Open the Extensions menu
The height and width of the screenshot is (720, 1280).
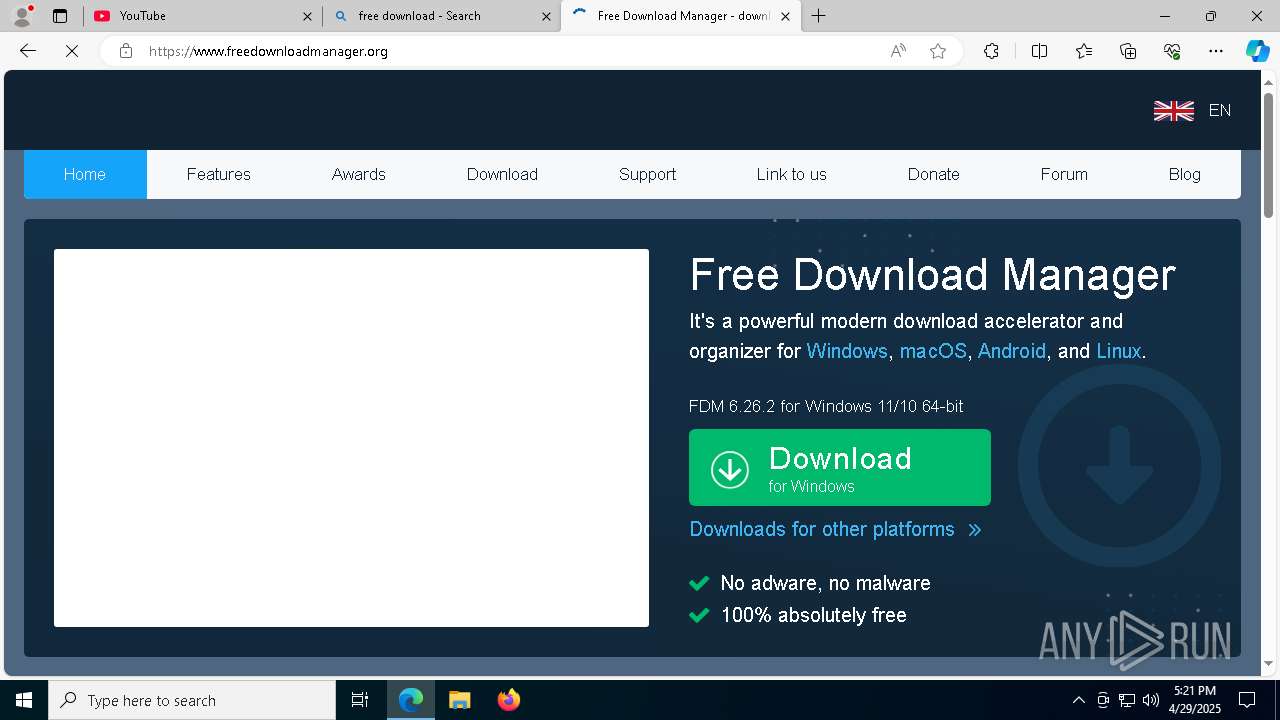(x=991, y=51)
